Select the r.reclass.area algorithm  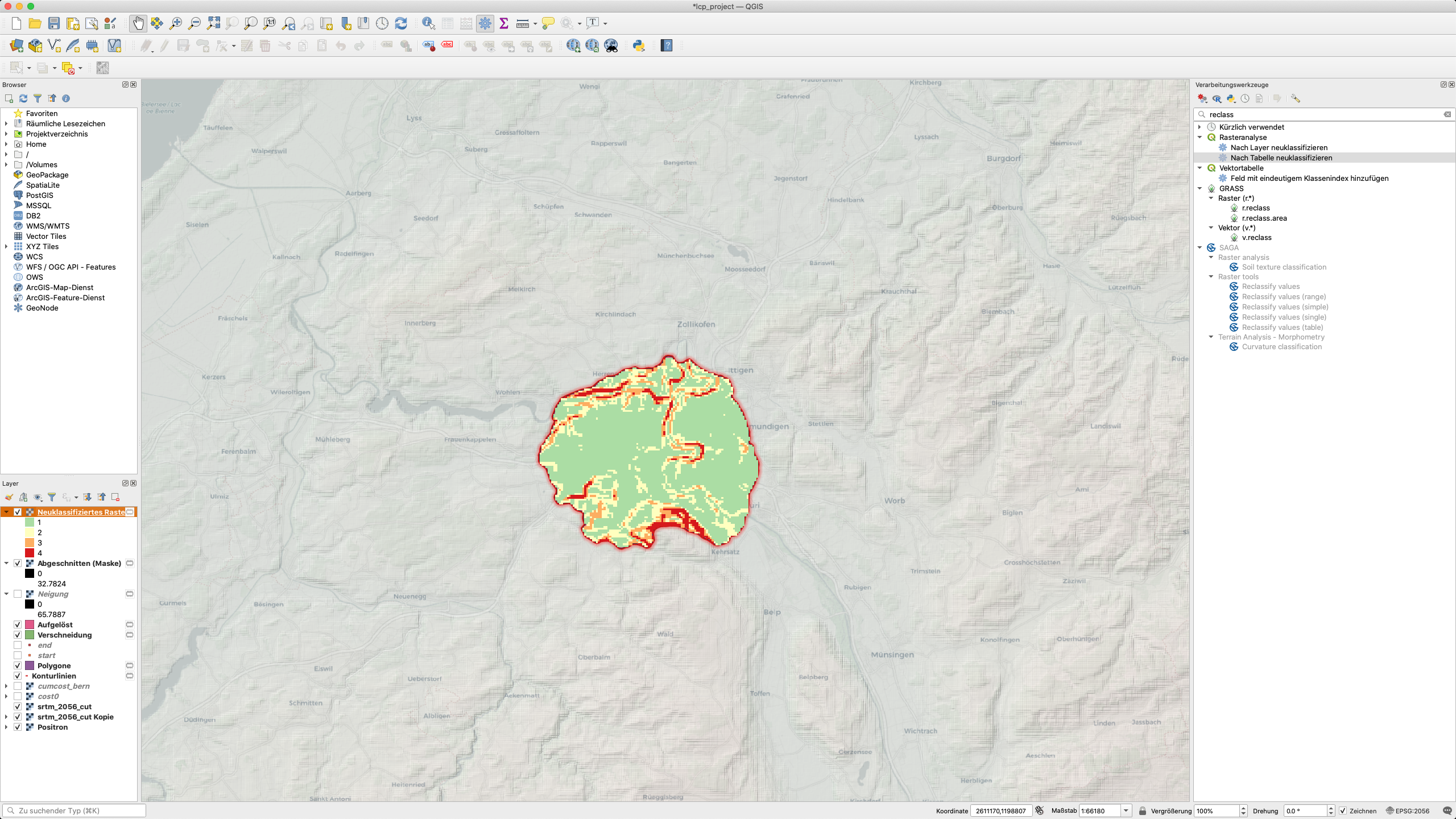1264,218
